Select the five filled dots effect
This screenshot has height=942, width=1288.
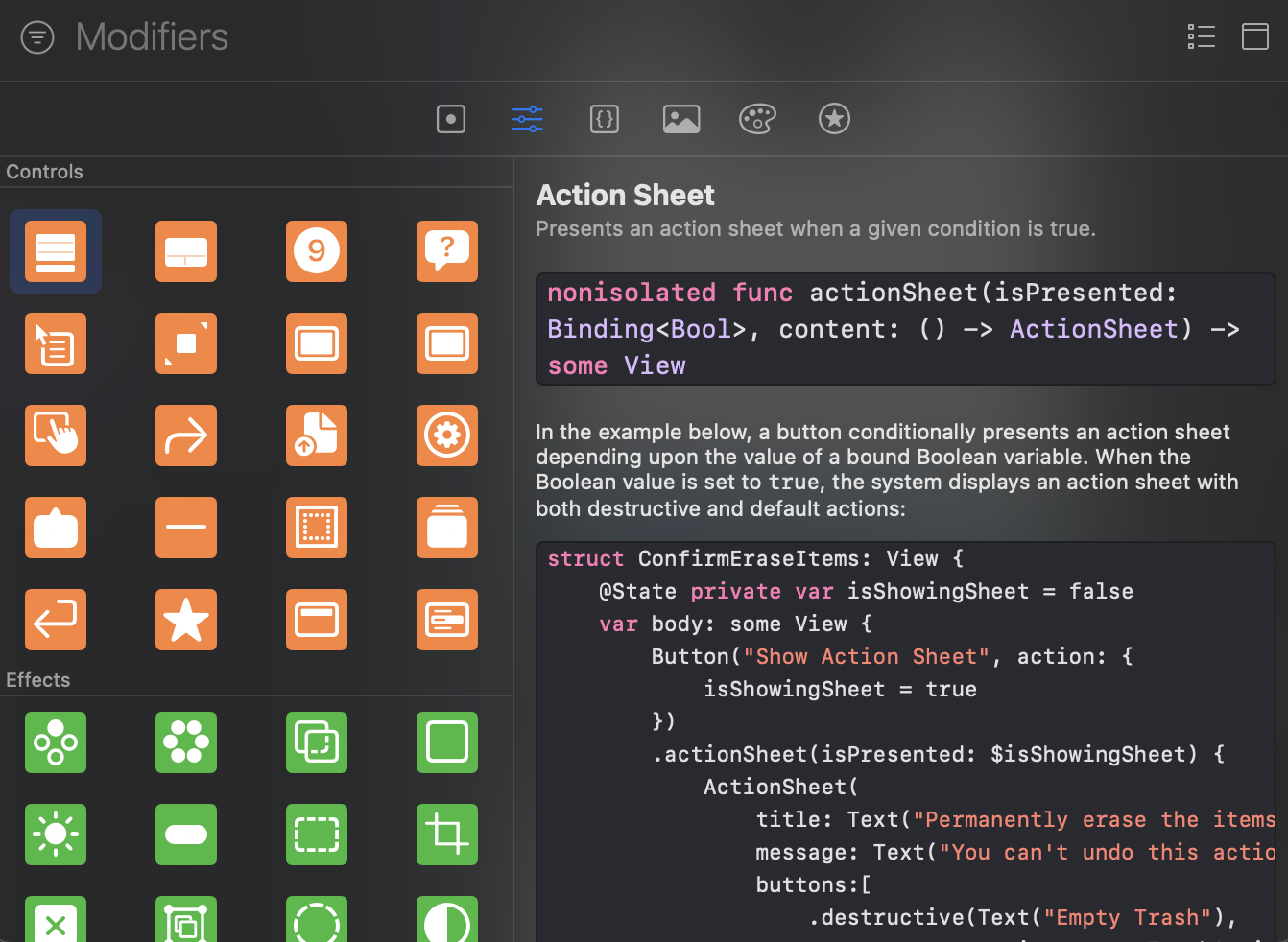click(186, 742)
